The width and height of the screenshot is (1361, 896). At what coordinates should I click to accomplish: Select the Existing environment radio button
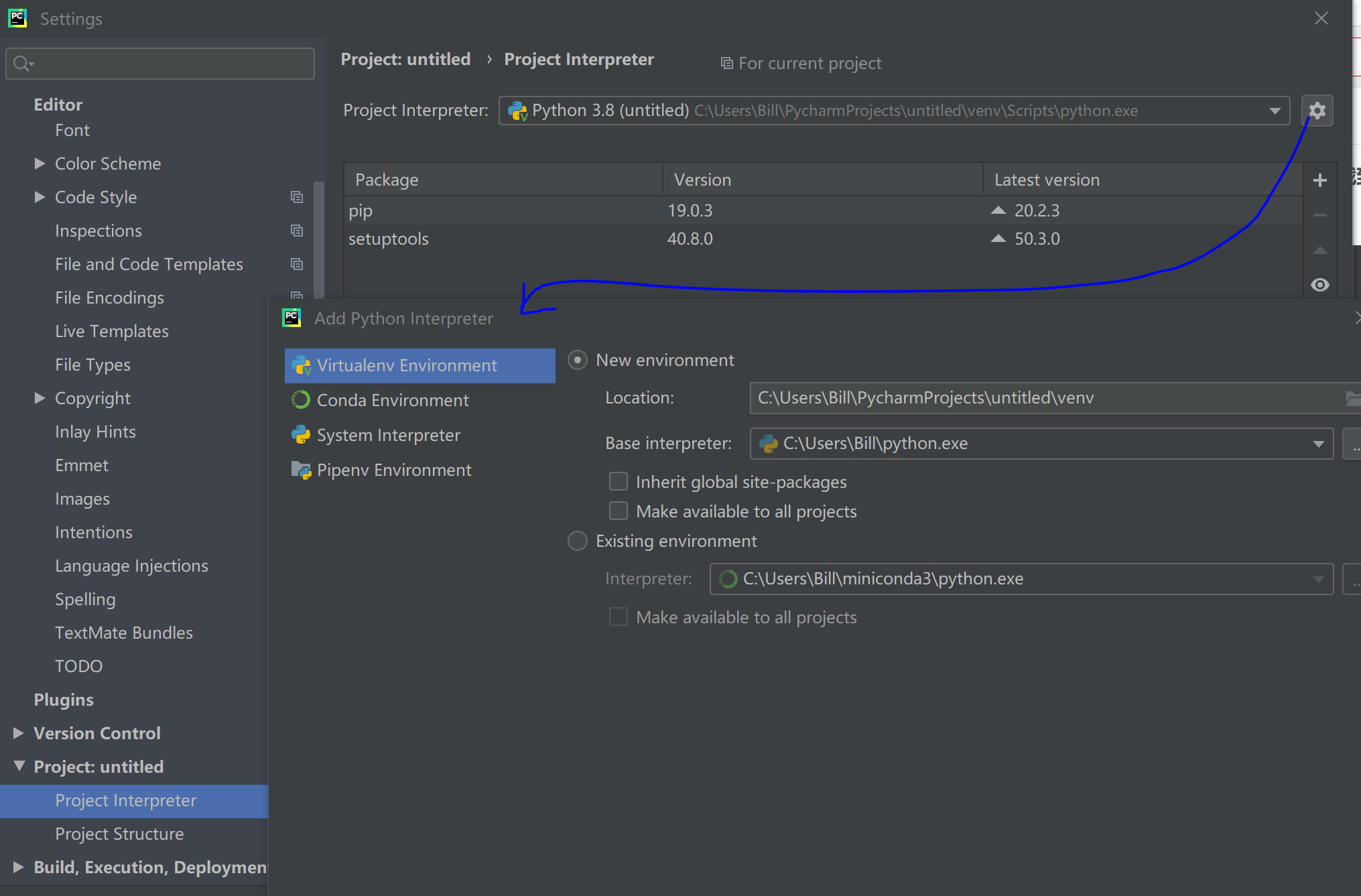tap(578, 541)
